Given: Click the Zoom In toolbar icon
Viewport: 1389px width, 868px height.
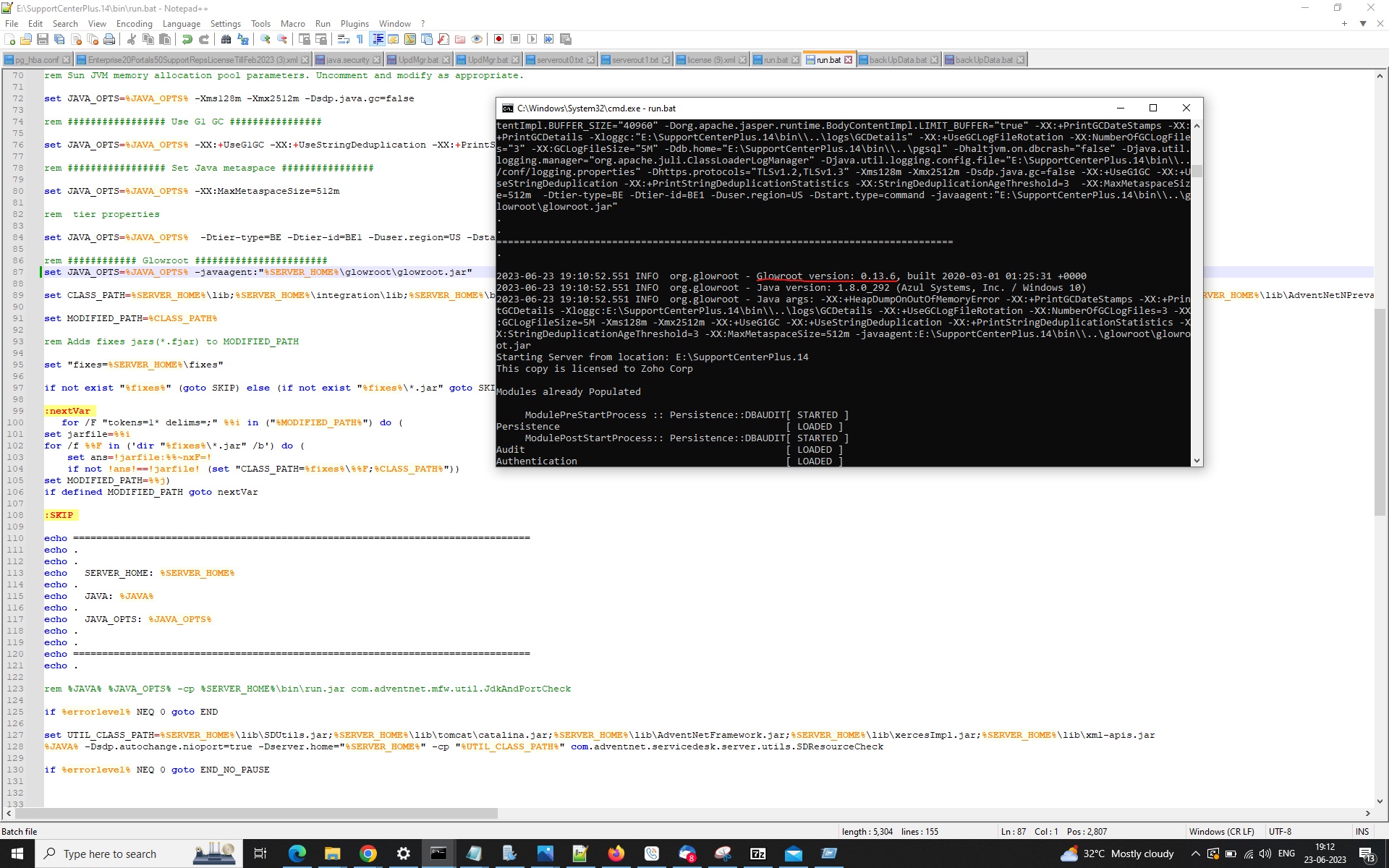Looking at the screenshot, I should 266,39.
